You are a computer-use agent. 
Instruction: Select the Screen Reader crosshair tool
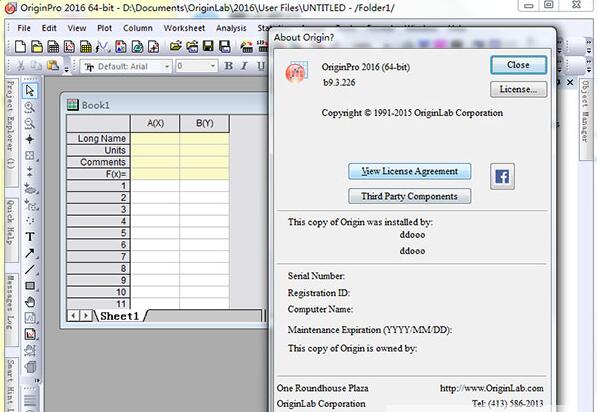(30, 139)
